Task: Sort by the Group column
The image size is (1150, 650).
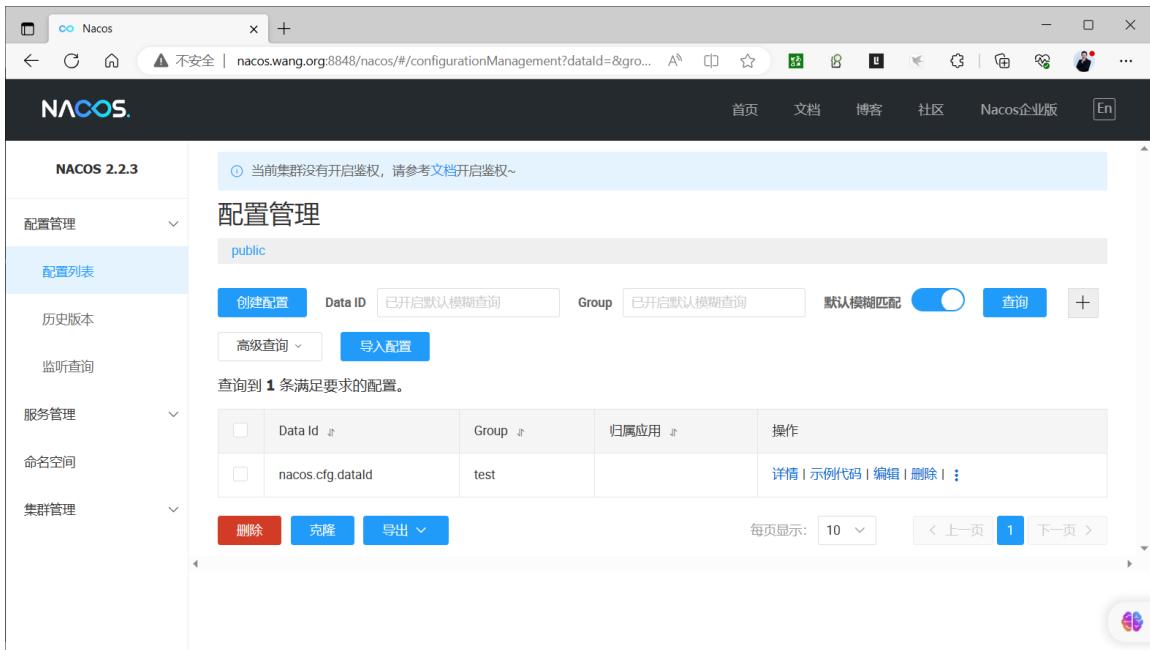Action: [521, 432]
